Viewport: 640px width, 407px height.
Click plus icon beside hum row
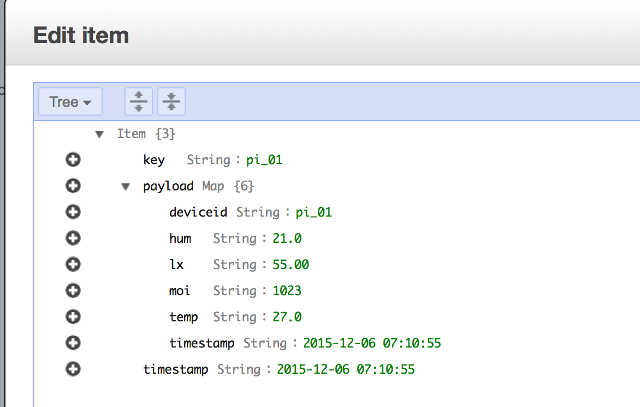point(72,238)
